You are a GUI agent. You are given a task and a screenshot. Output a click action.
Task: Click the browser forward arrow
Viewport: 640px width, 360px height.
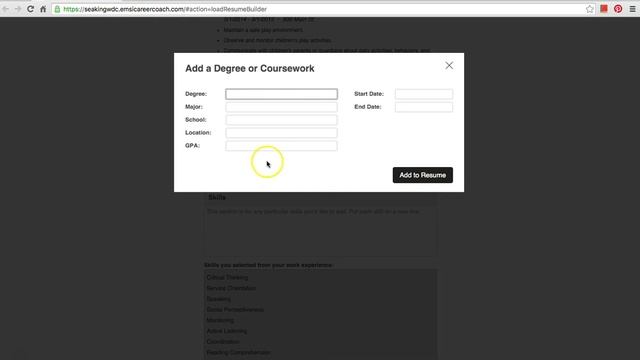click(18, 9)
